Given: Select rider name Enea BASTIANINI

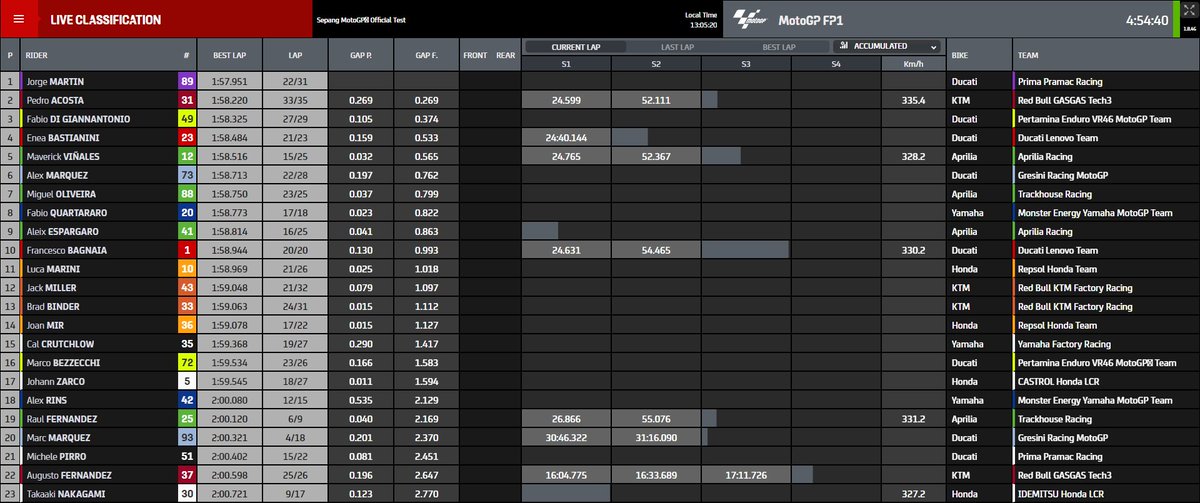Looking at the screenshot, I should 62,138.
